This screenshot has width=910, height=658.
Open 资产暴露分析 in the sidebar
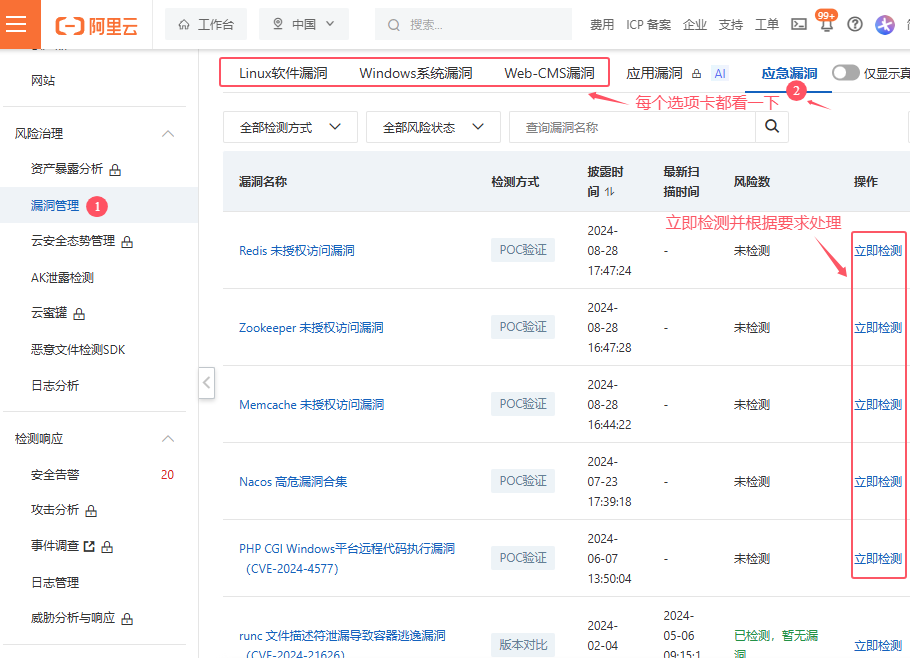pos(67,169)
